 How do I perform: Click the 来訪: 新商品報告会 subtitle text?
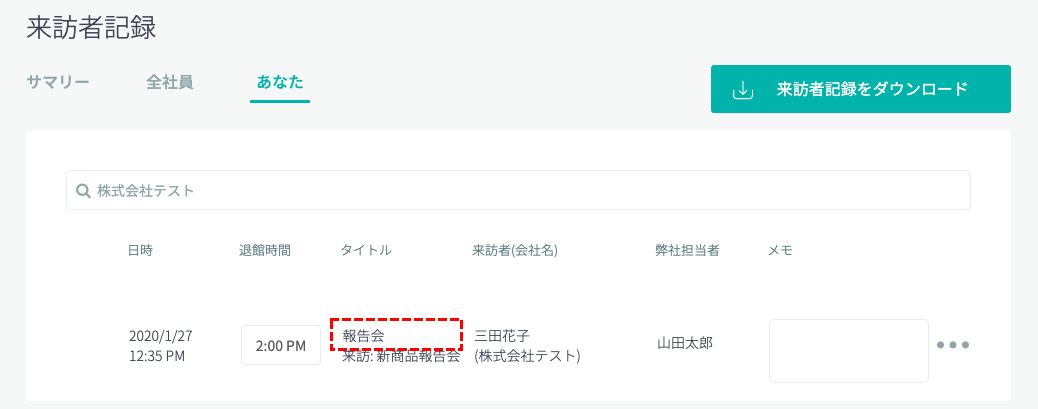[x=401, y=356]
